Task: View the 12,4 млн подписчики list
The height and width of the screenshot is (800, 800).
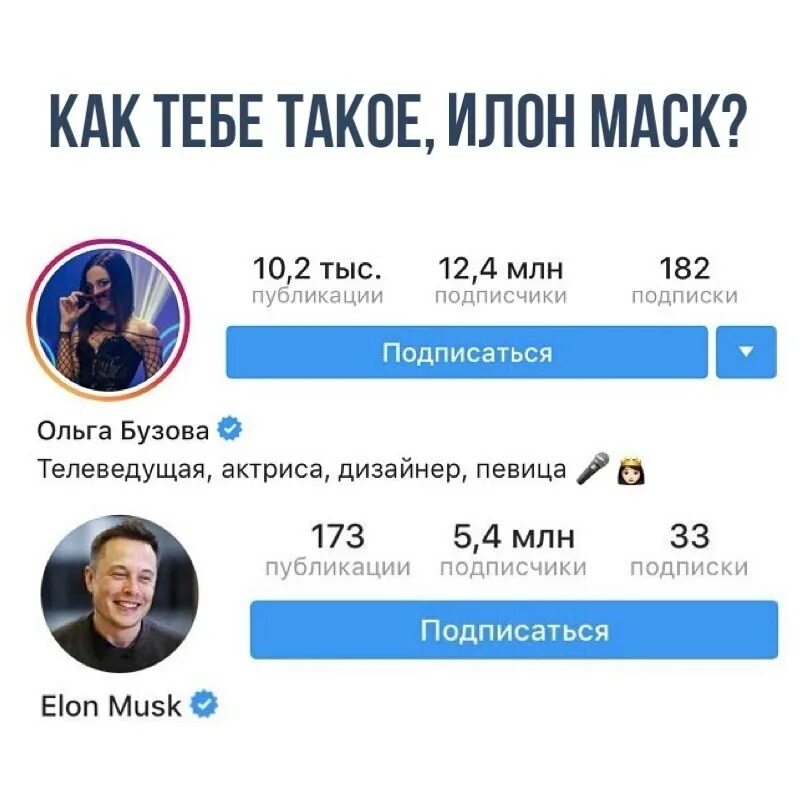Action: click(501, 280)
